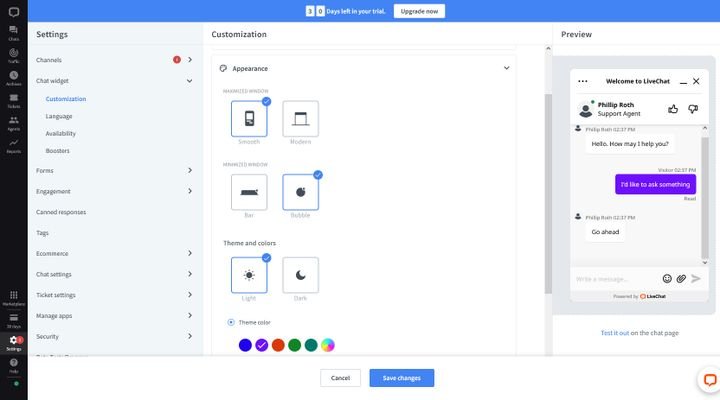Click the thumbs up rating icon

click(673, 109)
